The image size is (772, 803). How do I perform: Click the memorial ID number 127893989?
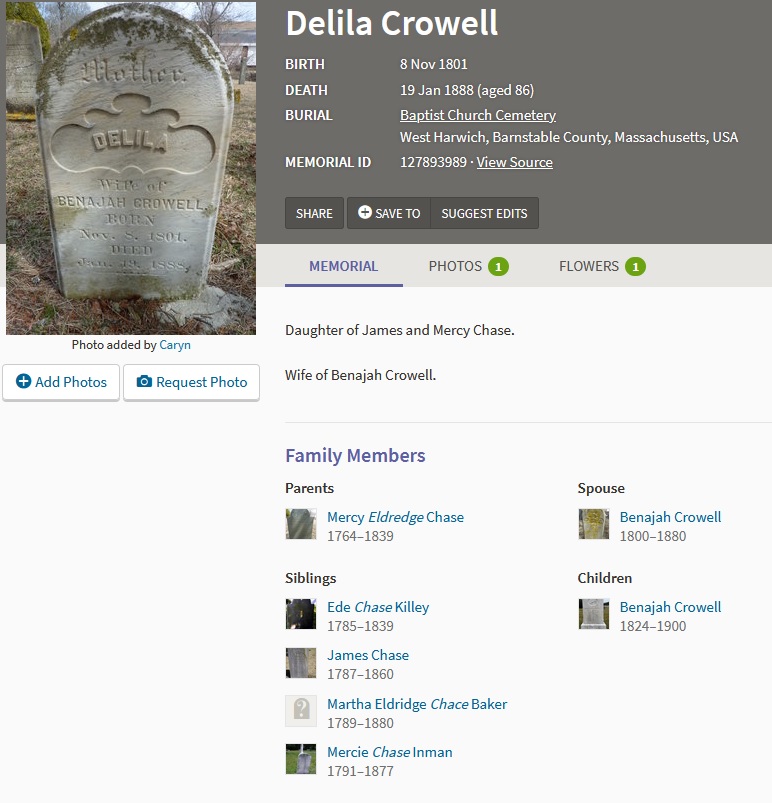tap(433, 162)
